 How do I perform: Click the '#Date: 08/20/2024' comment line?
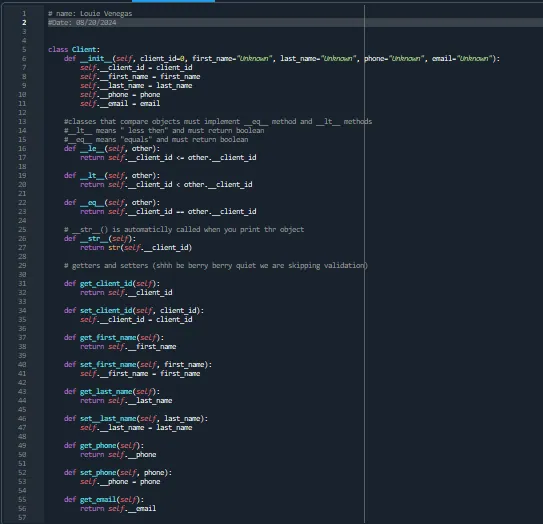82,23
